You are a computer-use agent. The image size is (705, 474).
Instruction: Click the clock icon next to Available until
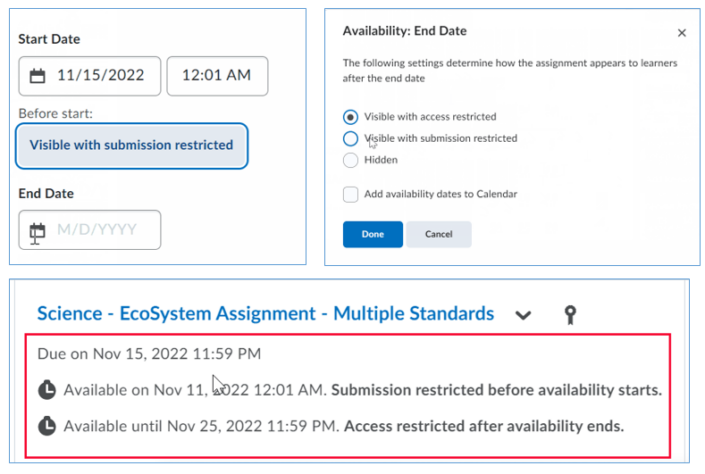(47, 426)
